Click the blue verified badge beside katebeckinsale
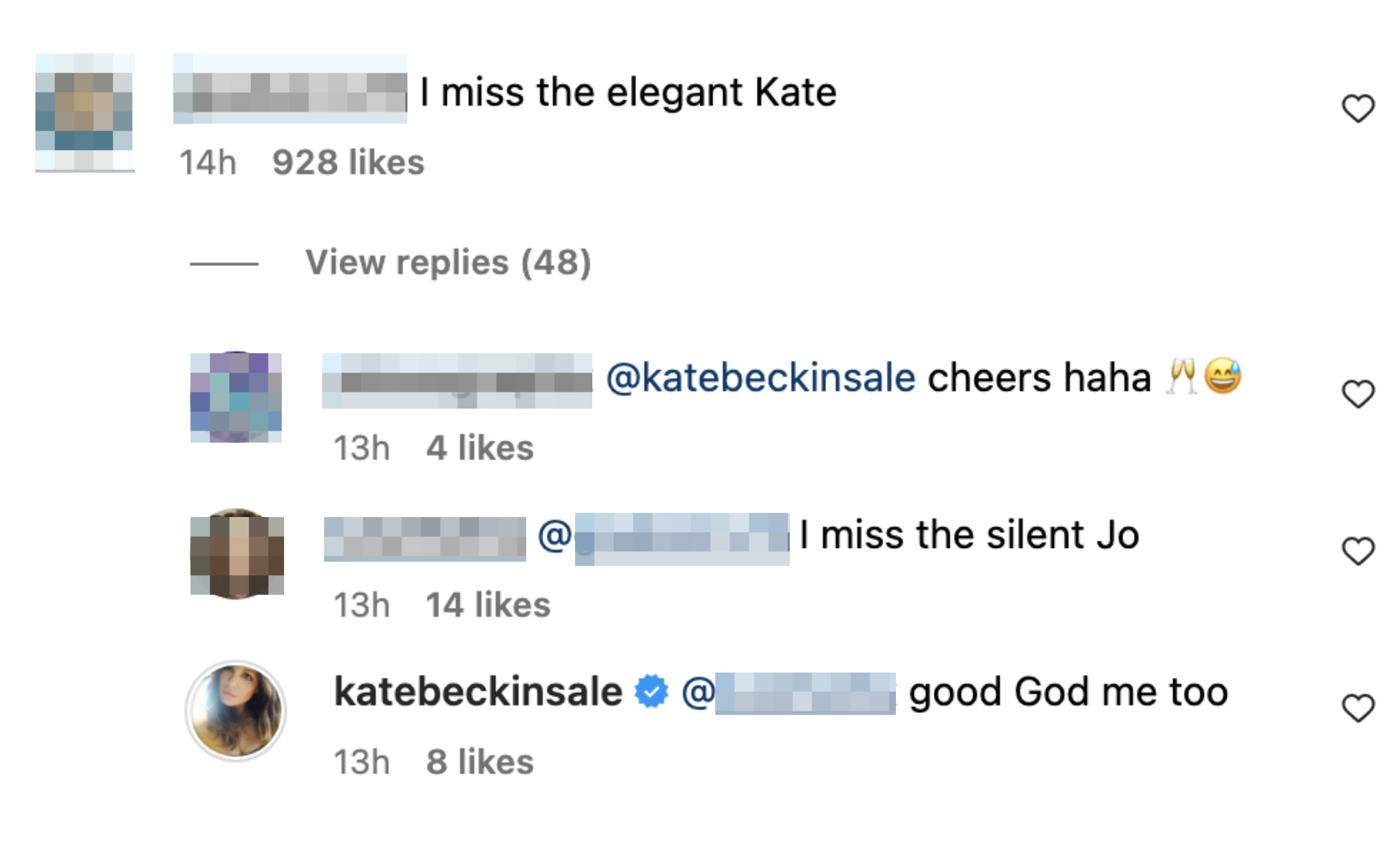The width and height of the screenshot is (1397, 868). 651,692
